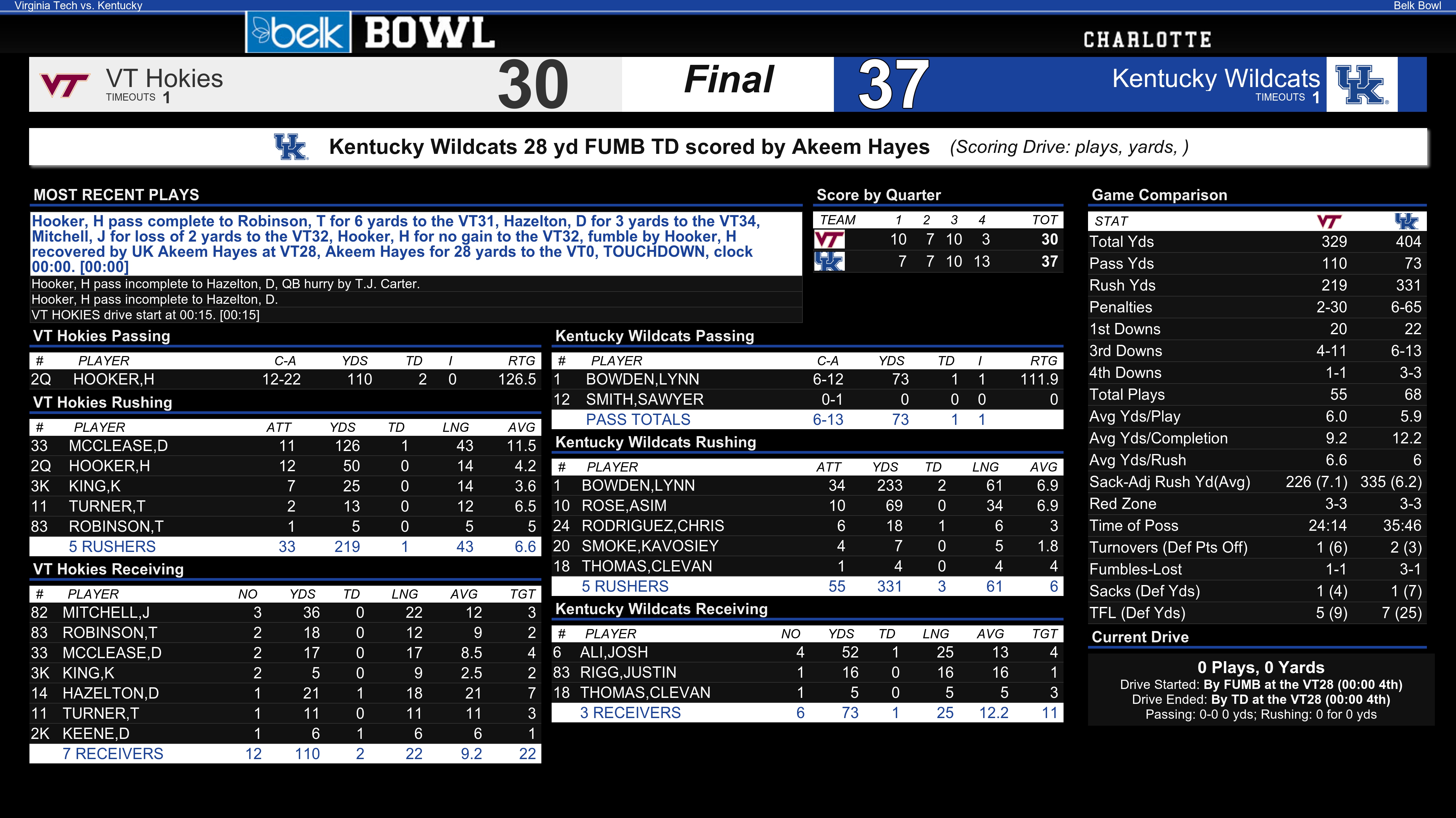1456x818 pixels.
Task: Click the 7 RECEIVERS totals row
Action: click(x=286, y=753)
